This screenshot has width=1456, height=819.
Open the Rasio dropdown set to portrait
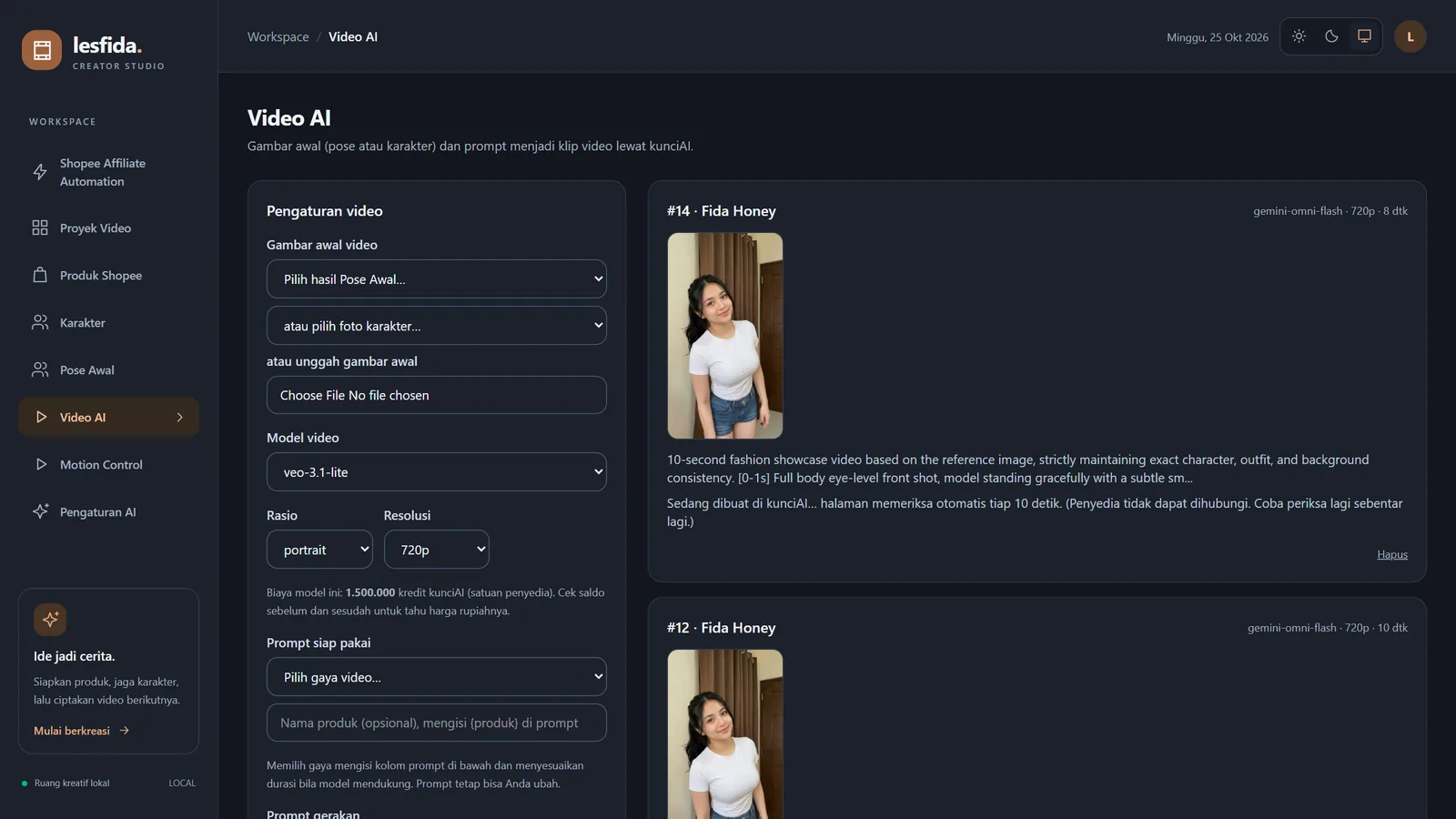[x=319, y=550]
